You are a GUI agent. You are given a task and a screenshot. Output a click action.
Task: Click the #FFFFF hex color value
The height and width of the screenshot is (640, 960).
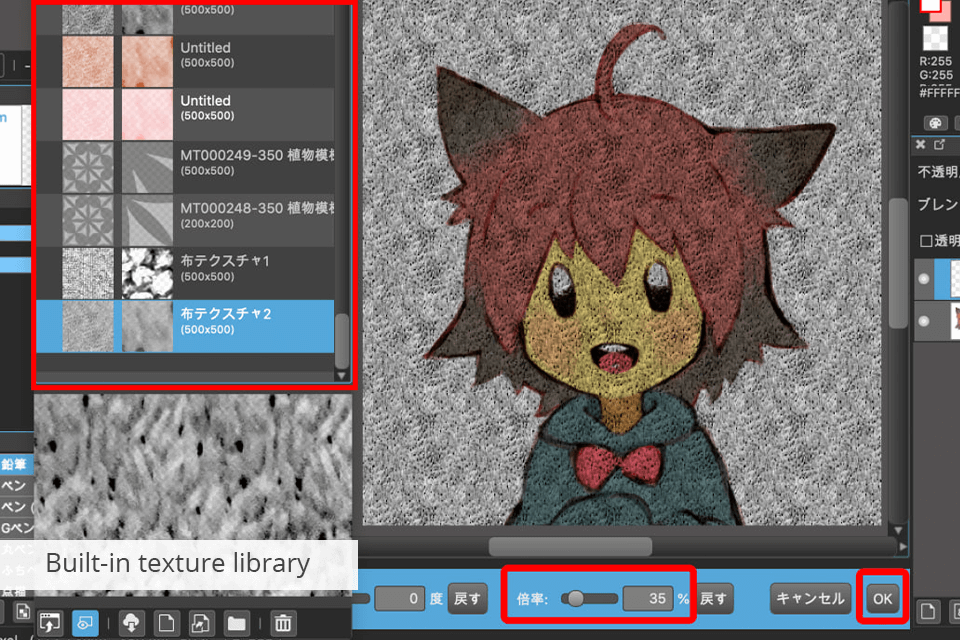[939, 93]
